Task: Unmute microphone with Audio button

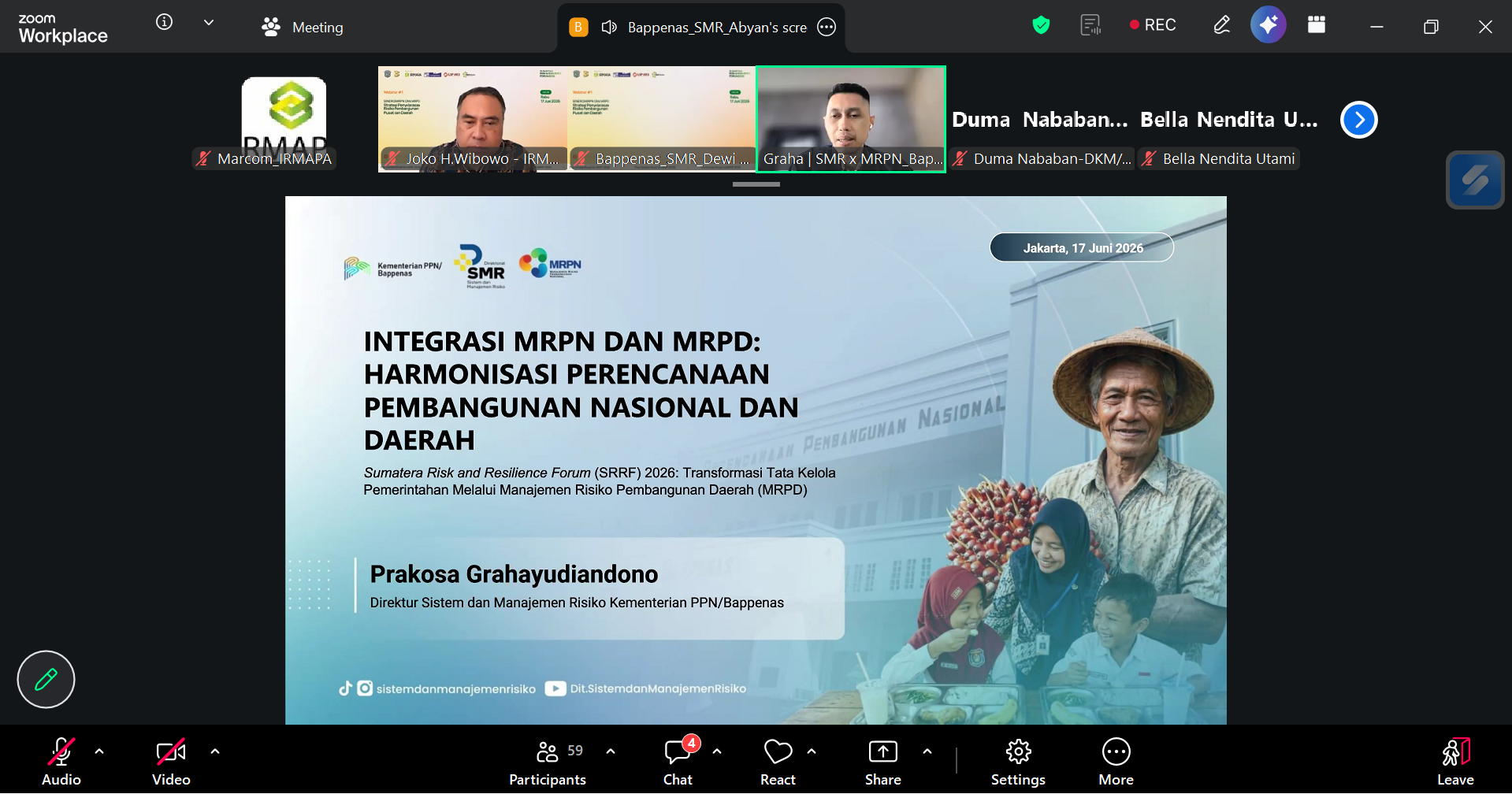Action: tap(61, 761)
